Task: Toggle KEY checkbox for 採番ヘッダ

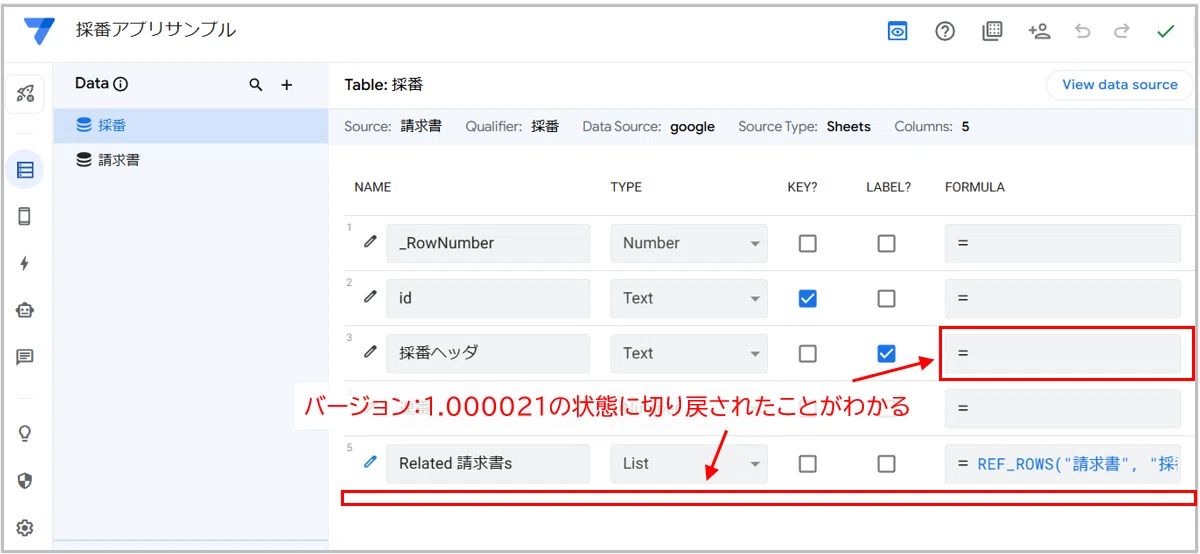Action: (x=808, y=353)
